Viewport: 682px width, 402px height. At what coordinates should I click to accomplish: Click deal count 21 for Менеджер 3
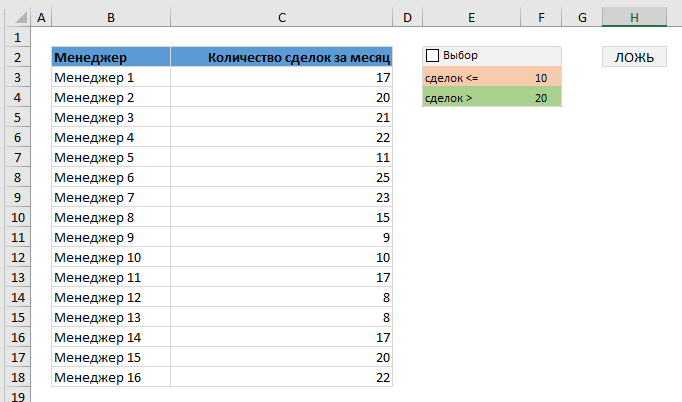point(281,117)
